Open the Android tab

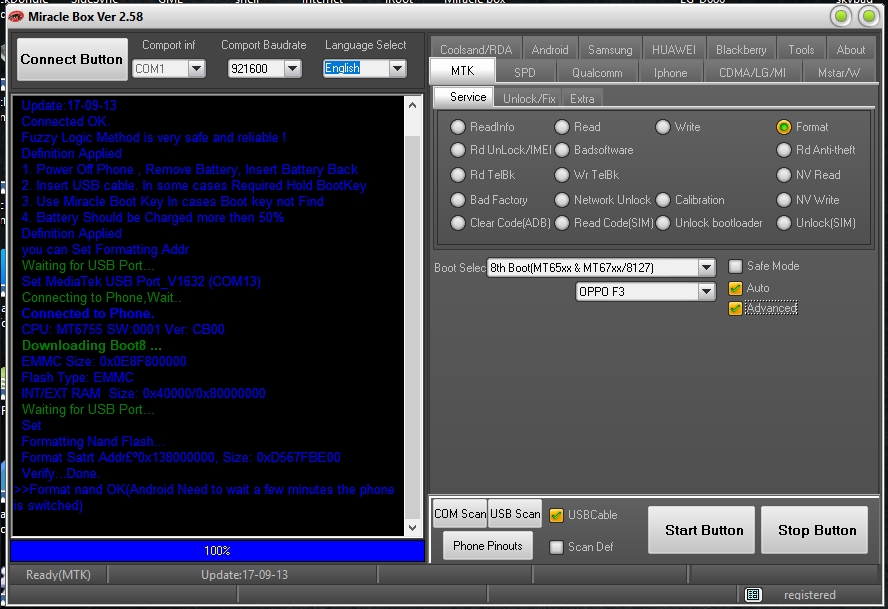coord(550,49)
